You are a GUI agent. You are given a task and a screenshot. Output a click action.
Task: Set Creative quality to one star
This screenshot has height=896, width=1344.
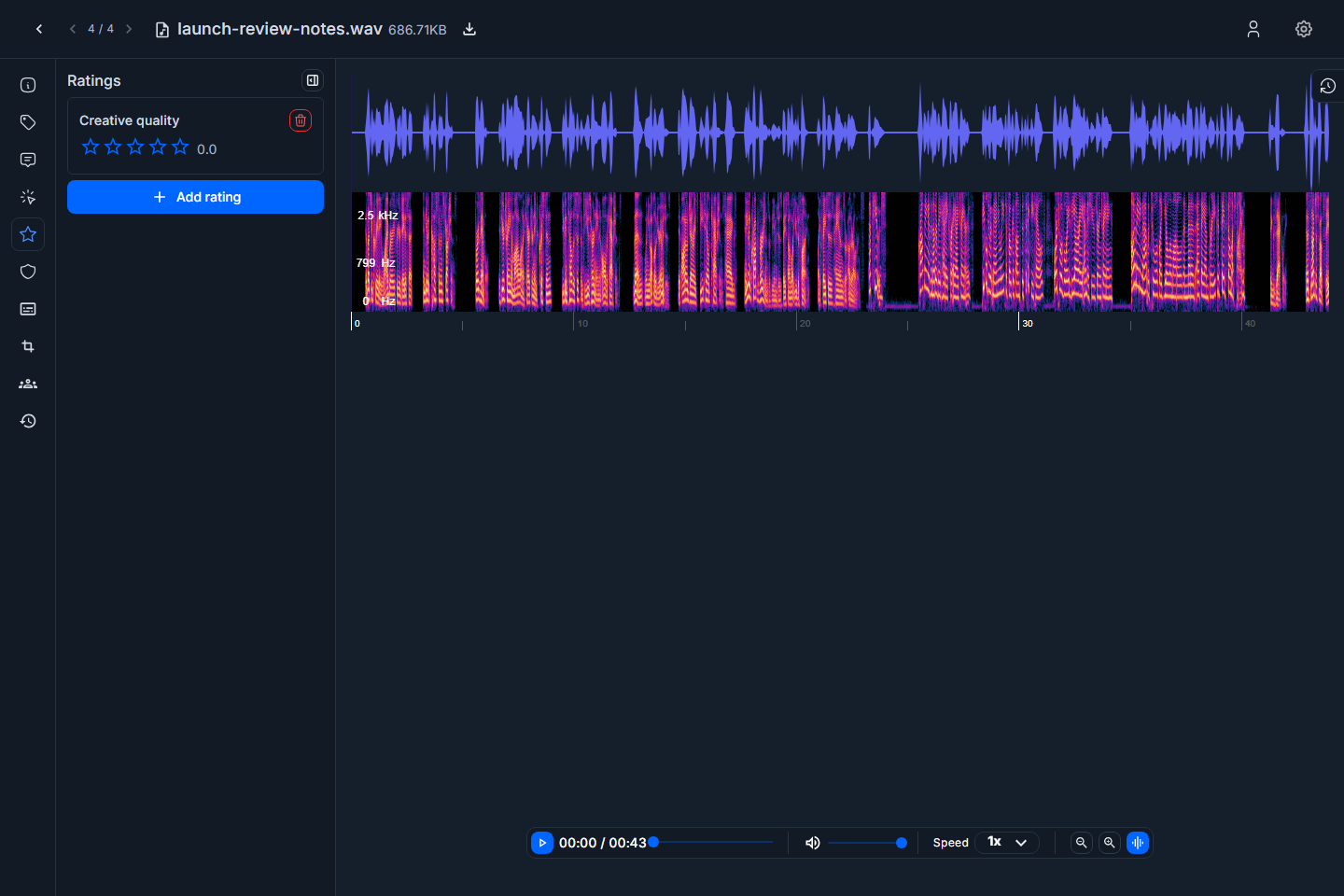click(91, 147)
